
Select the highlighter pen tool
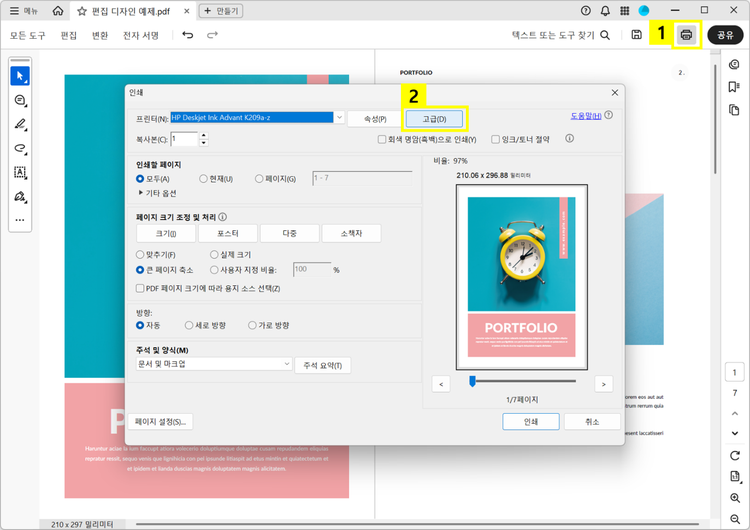20,124
